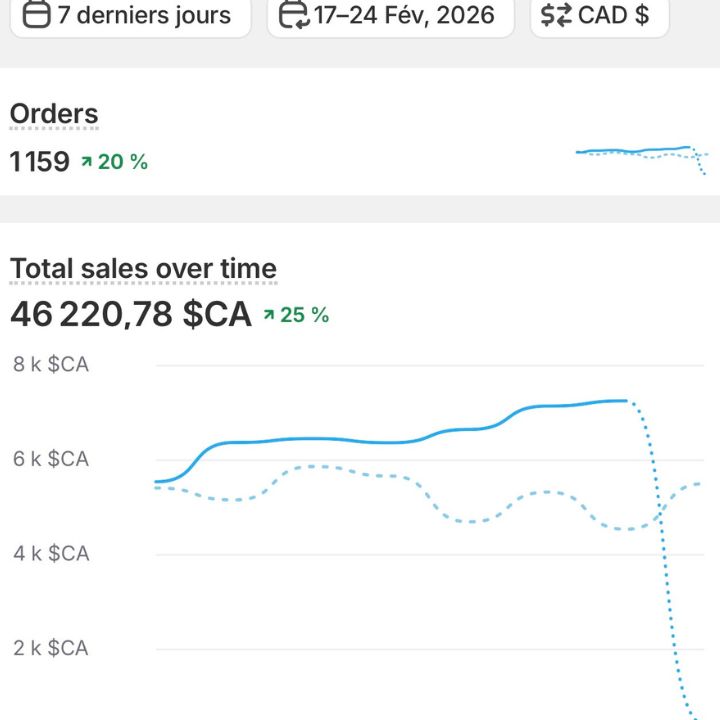Select the 1 159 orders count
The width and height of the screenshot is (720, 720).
pos(40,162)
